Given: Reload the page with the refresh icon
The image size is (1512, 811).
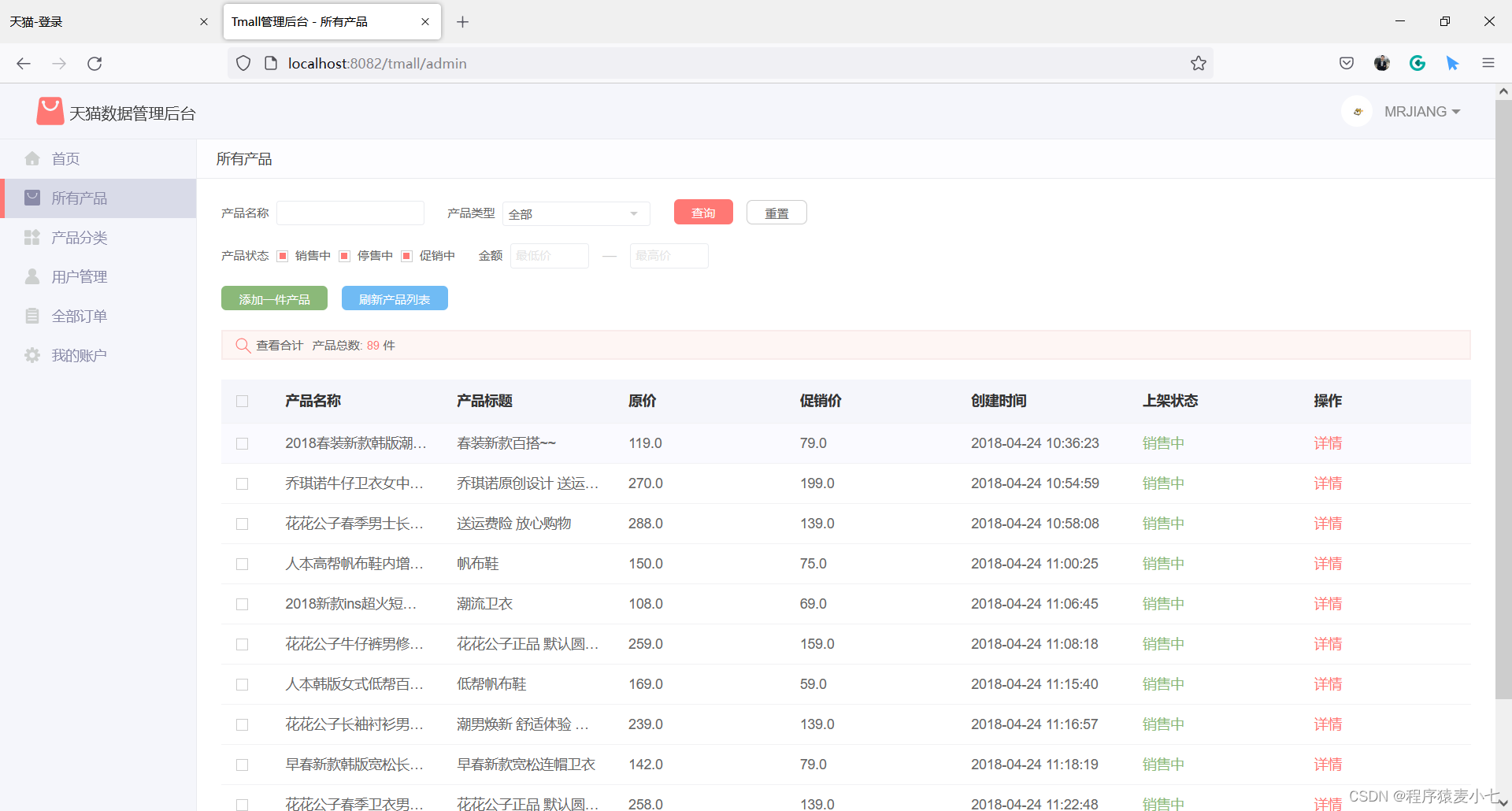Looking at the screenshot, I should tap(94, 64).
